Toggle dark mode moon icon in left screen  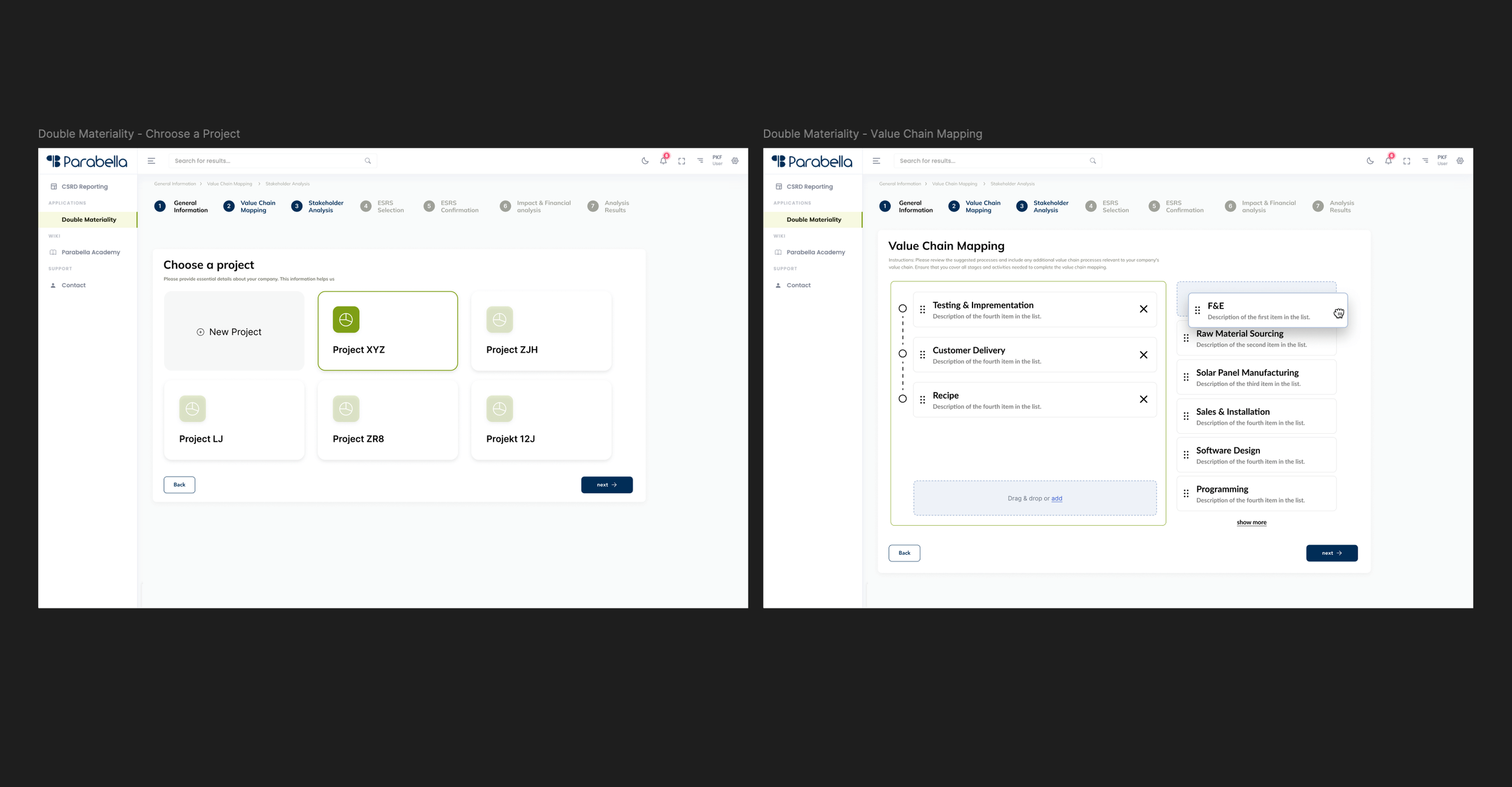(x=645, y=161)
